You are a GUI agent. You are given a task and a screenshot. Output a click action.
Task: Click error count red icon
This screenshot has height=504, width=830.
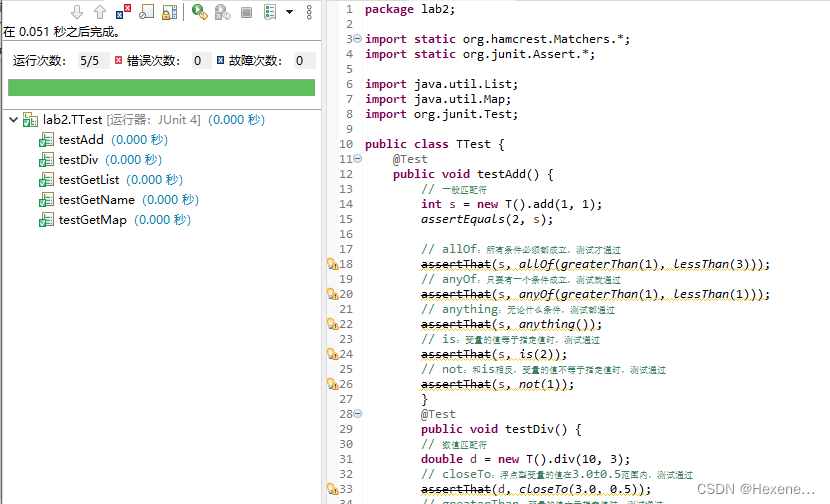(x=119, y=60)
